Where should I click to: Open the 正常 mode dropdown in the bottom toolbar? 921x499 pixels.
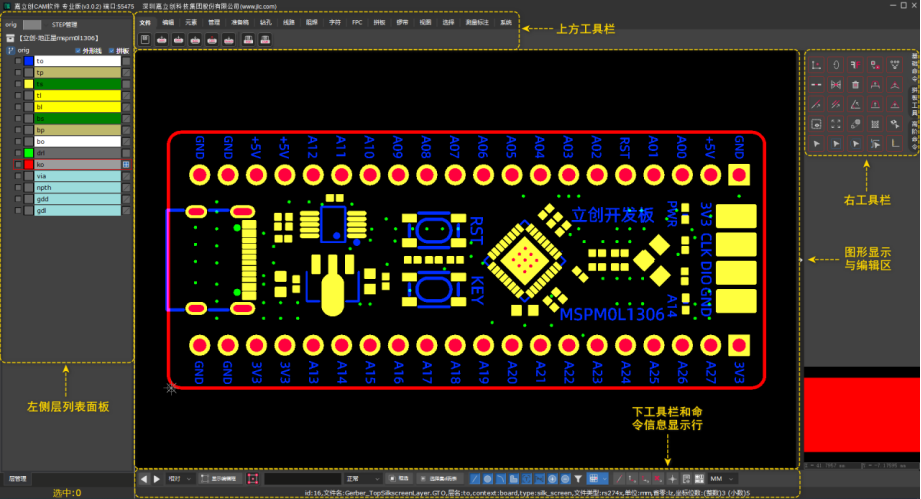(x=362, y=479)
